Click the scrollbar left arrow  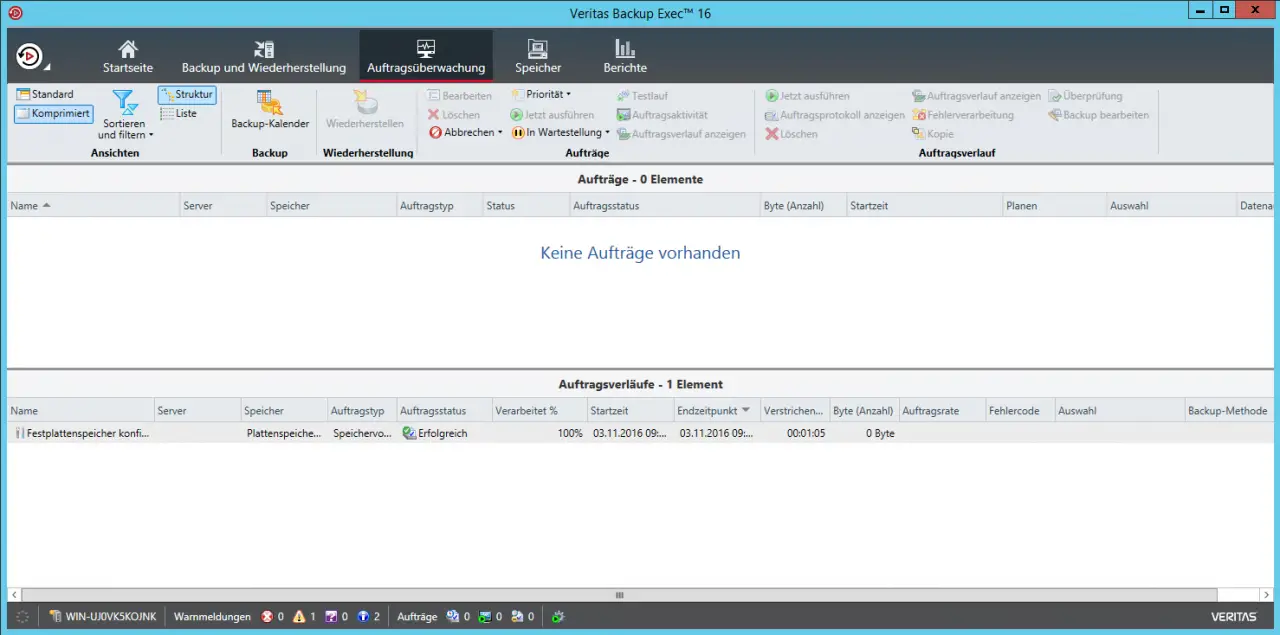14,595
